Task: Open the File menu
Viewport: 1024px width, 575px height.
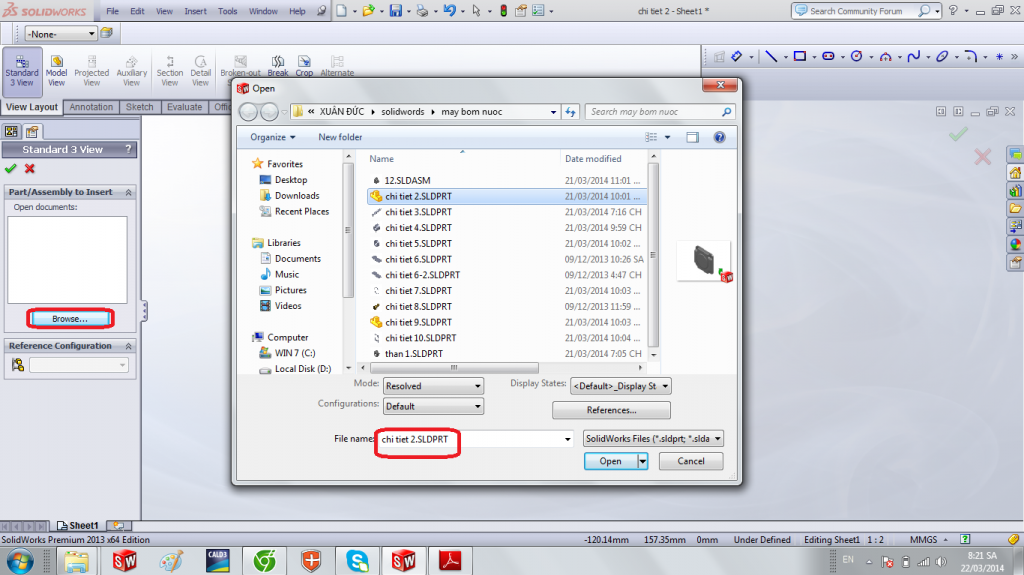Action: point(112,11)
